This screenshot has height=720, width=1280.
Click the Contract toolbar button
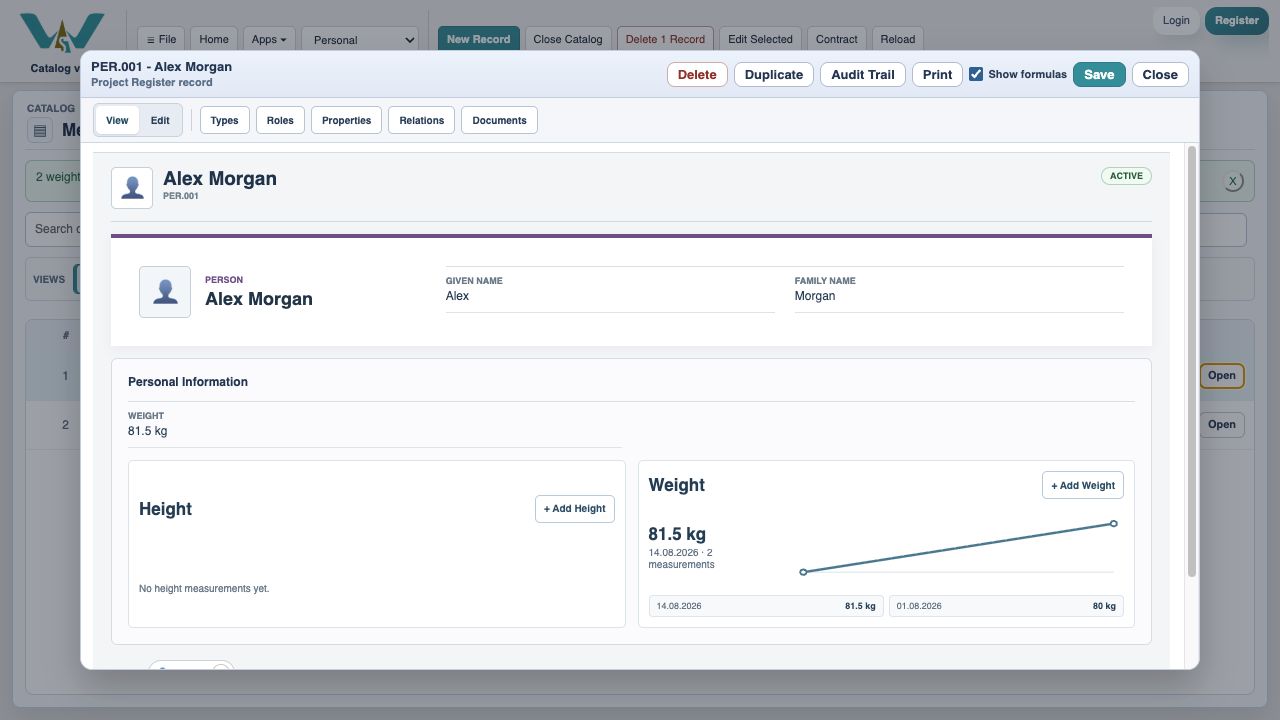point(837,39)
